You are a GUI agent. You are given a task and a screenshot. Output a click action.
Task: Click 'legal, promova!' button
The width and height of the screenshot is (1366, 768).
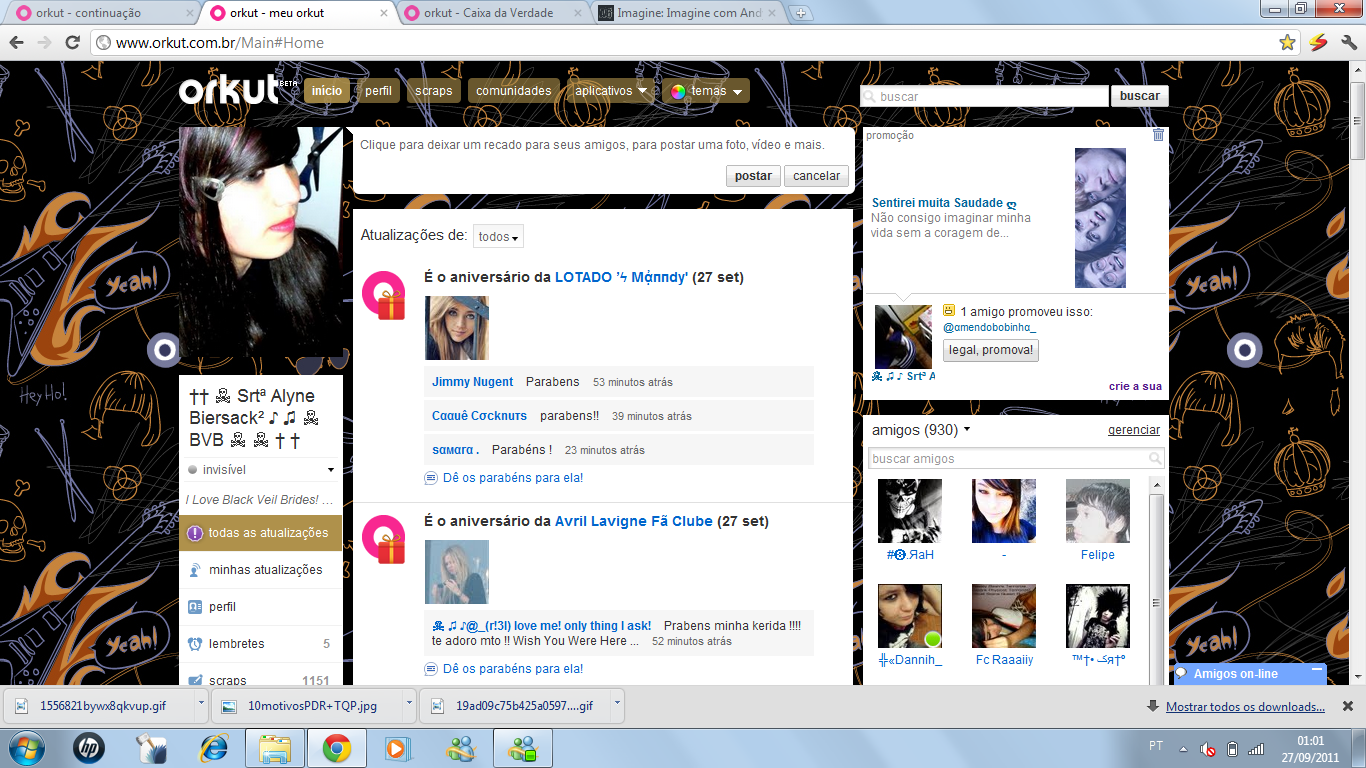click(991, 350)
